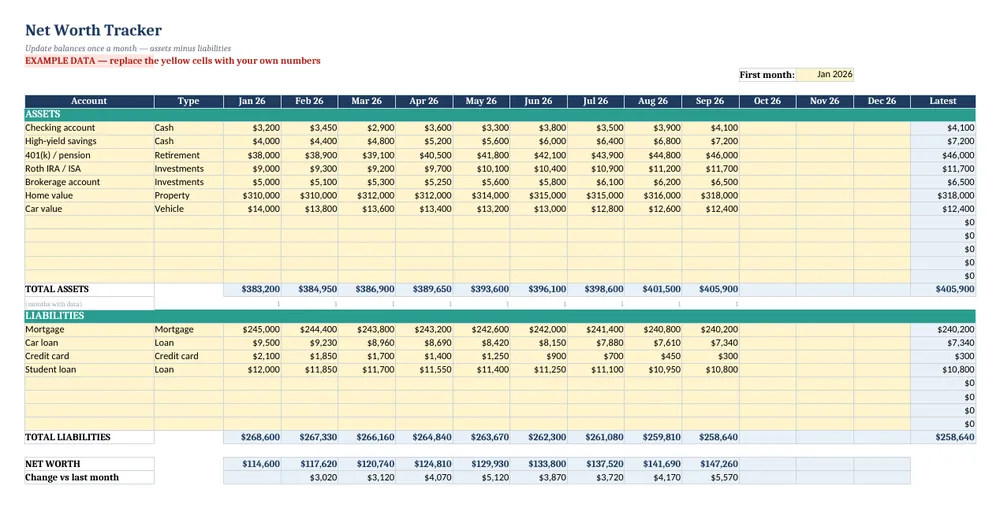
Task: Select the Retirement type cell
Action: [189, 156]
